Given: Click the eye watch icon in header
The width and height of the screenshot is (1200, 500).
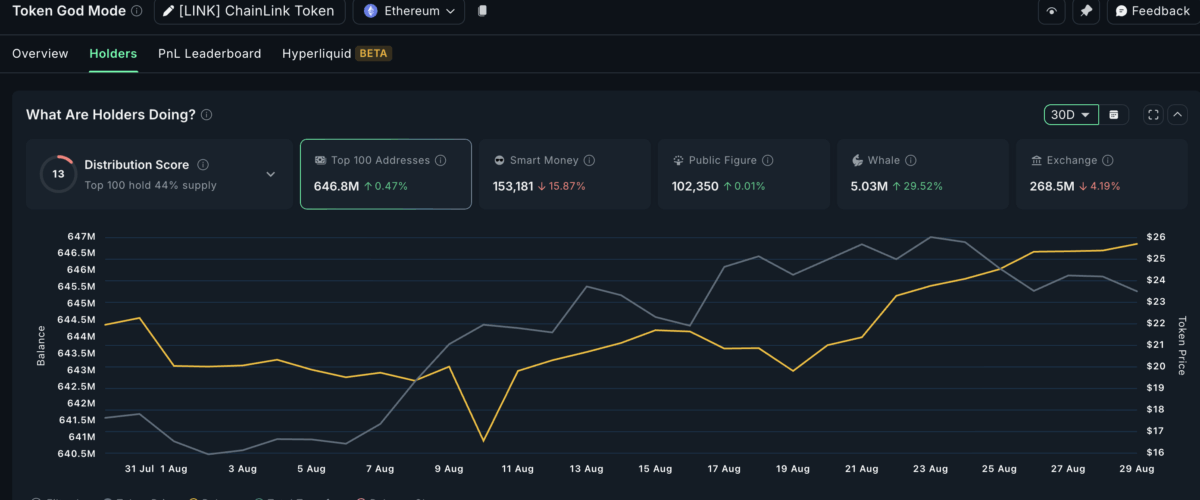Looking at the screenshot, I should tap(1051, 11).
